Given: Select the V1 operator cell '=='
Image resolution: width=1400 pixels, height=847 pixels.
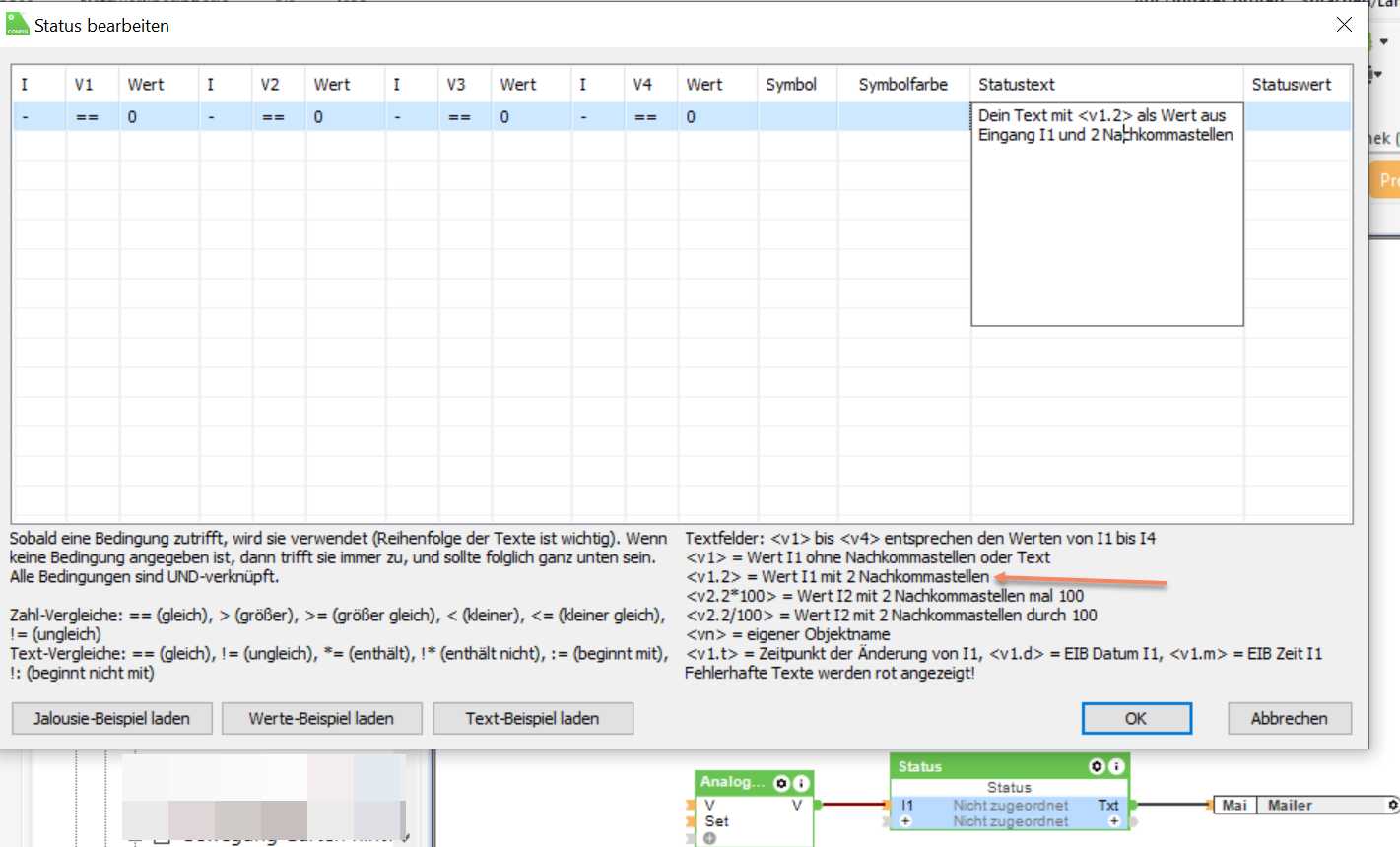Looking at the screenshot, I should 93,117.
